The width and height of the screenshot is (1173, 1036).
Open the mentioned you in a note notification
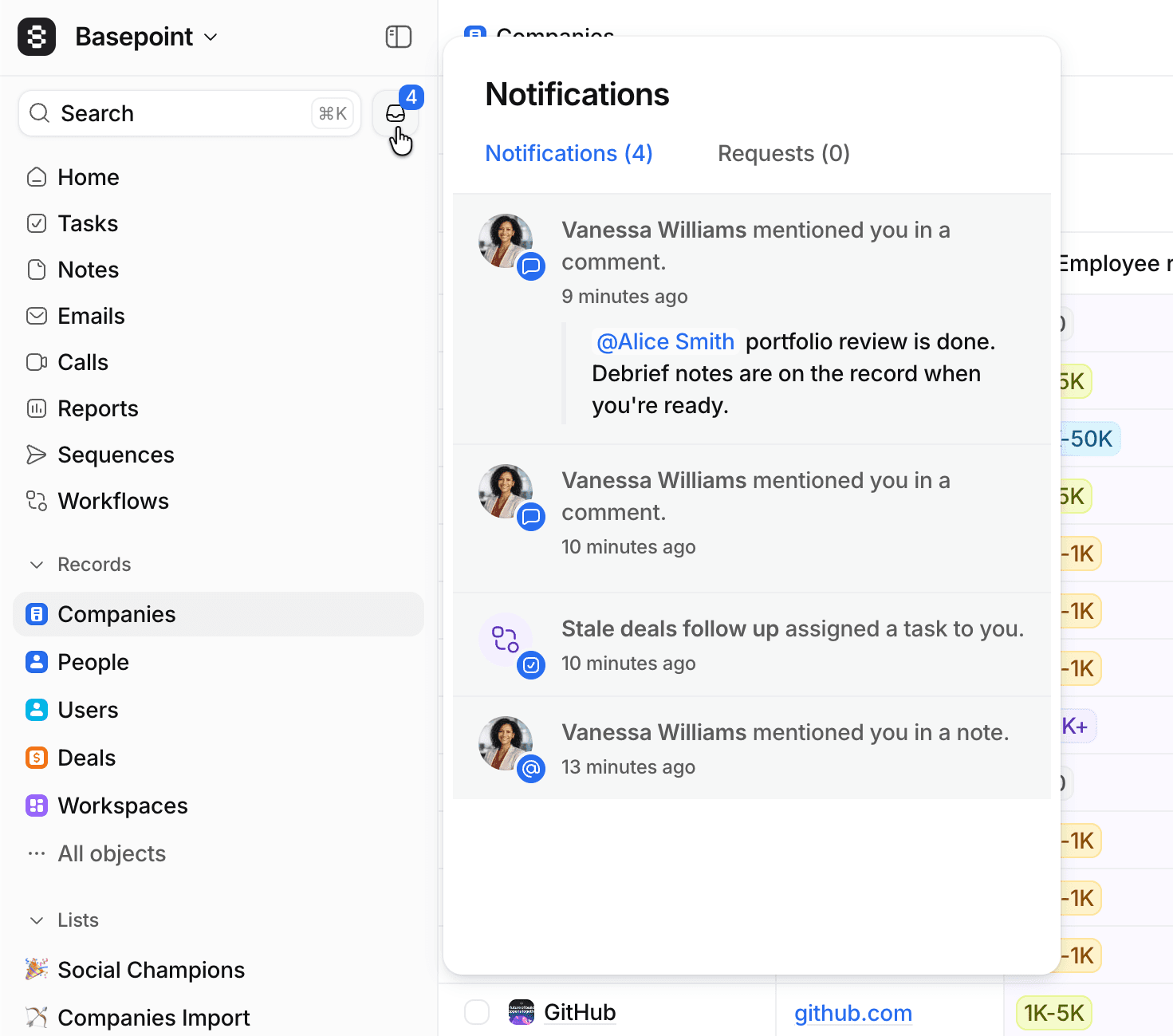point(752,748)
